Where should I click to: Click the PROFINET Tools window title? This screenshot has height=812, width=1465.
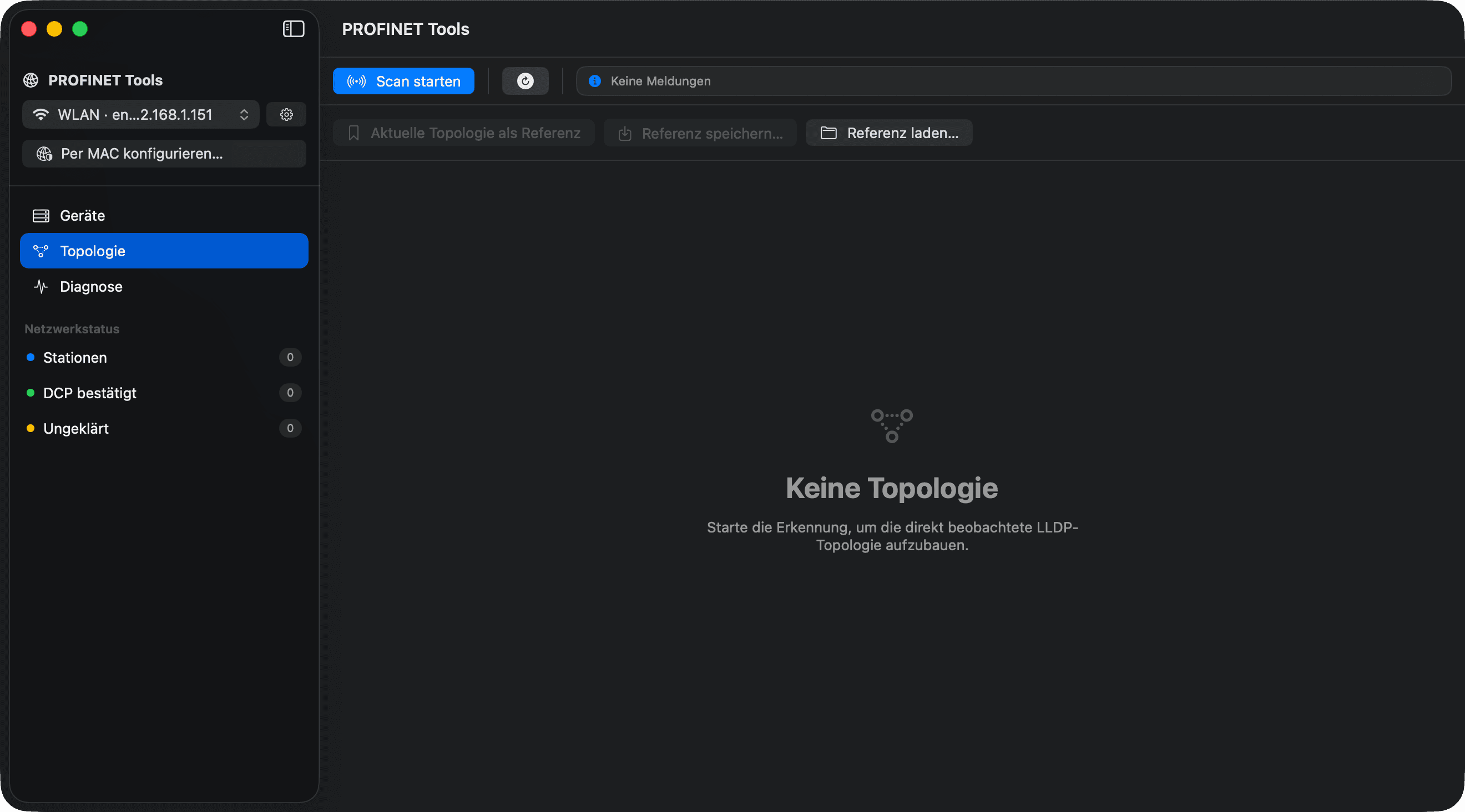(406, 29)
